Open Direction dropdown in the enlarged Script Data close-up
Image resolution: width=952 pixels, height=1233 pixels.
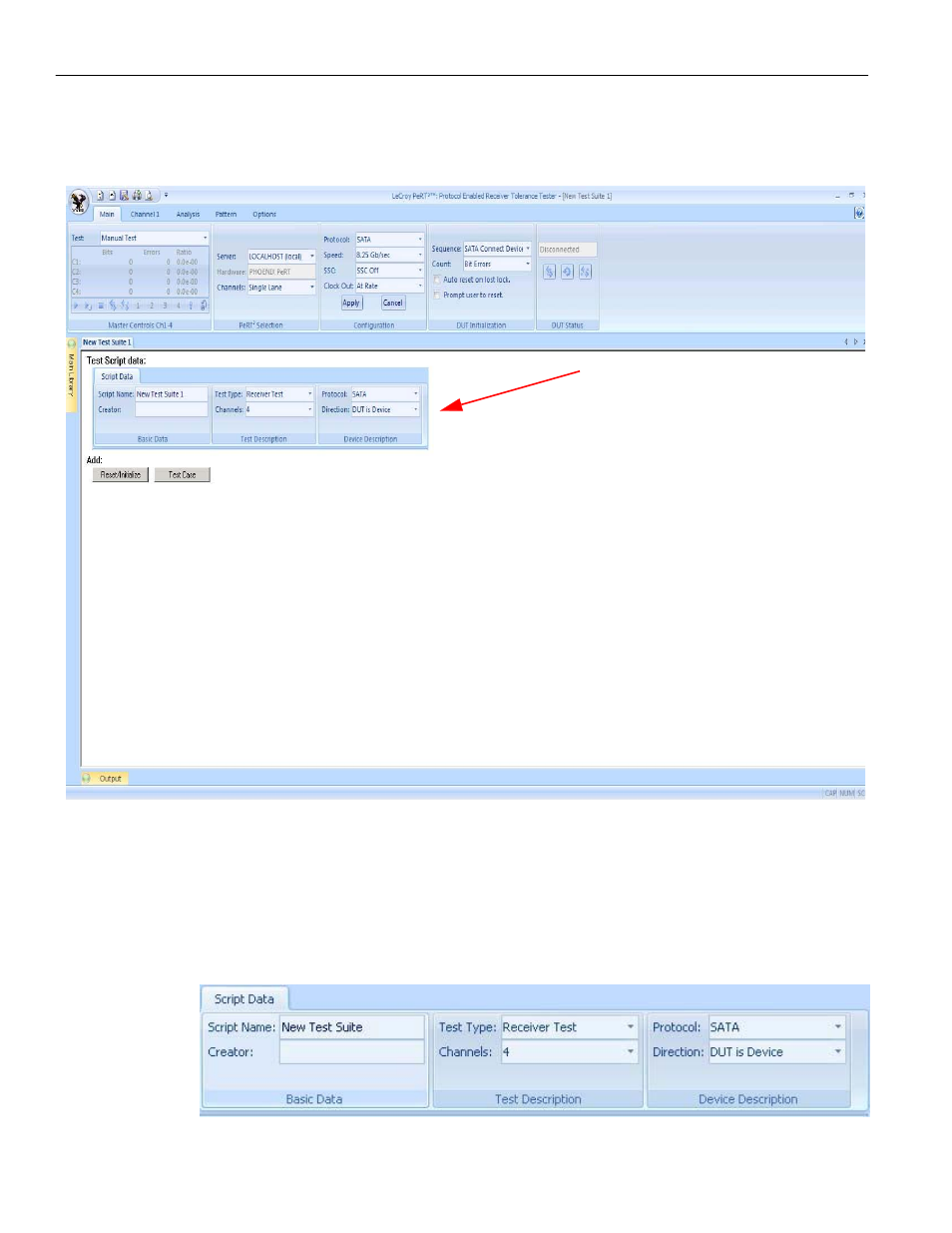777,1052
